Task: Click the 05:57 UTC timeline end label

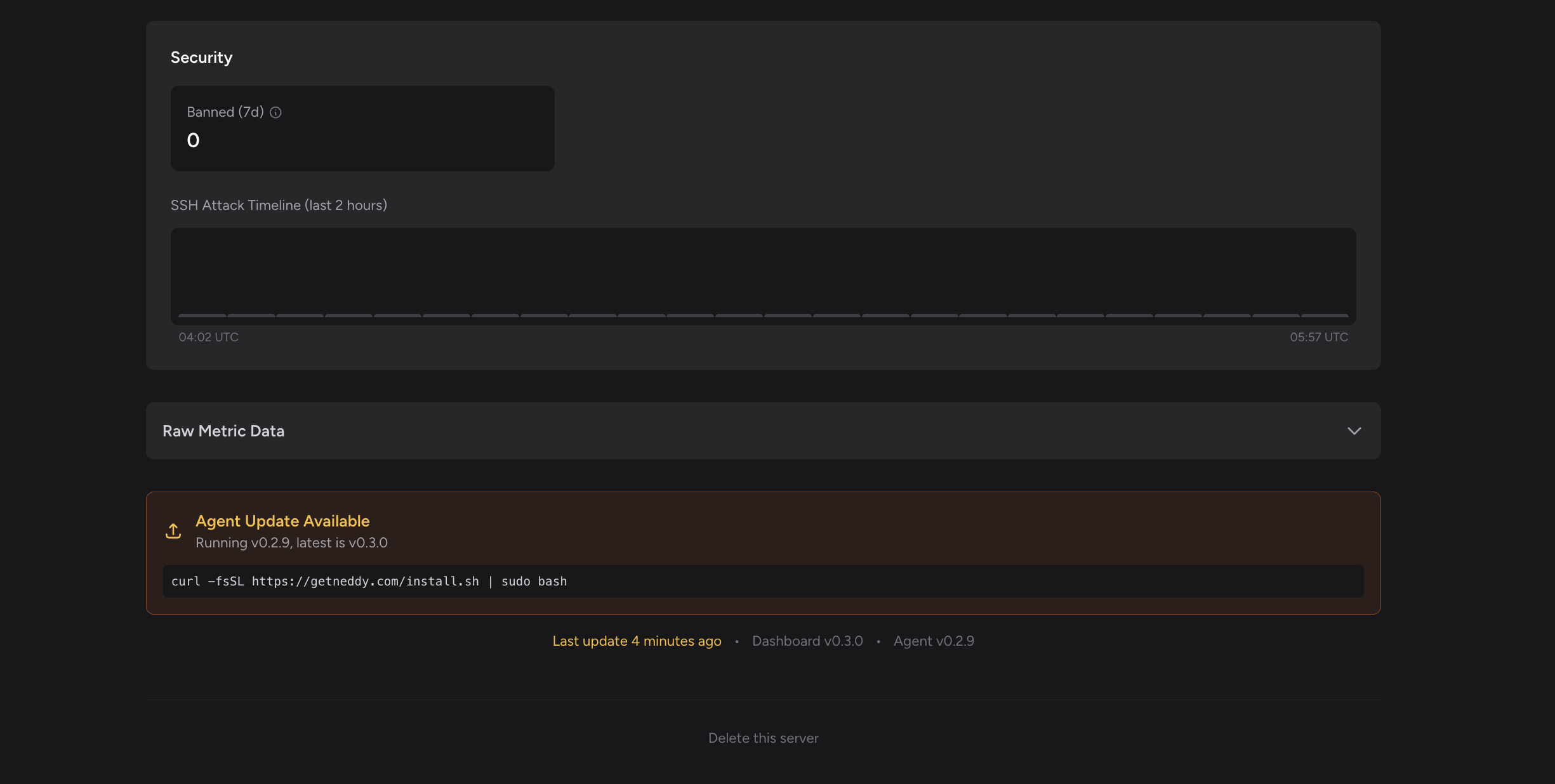Action: click(1318, 337)
